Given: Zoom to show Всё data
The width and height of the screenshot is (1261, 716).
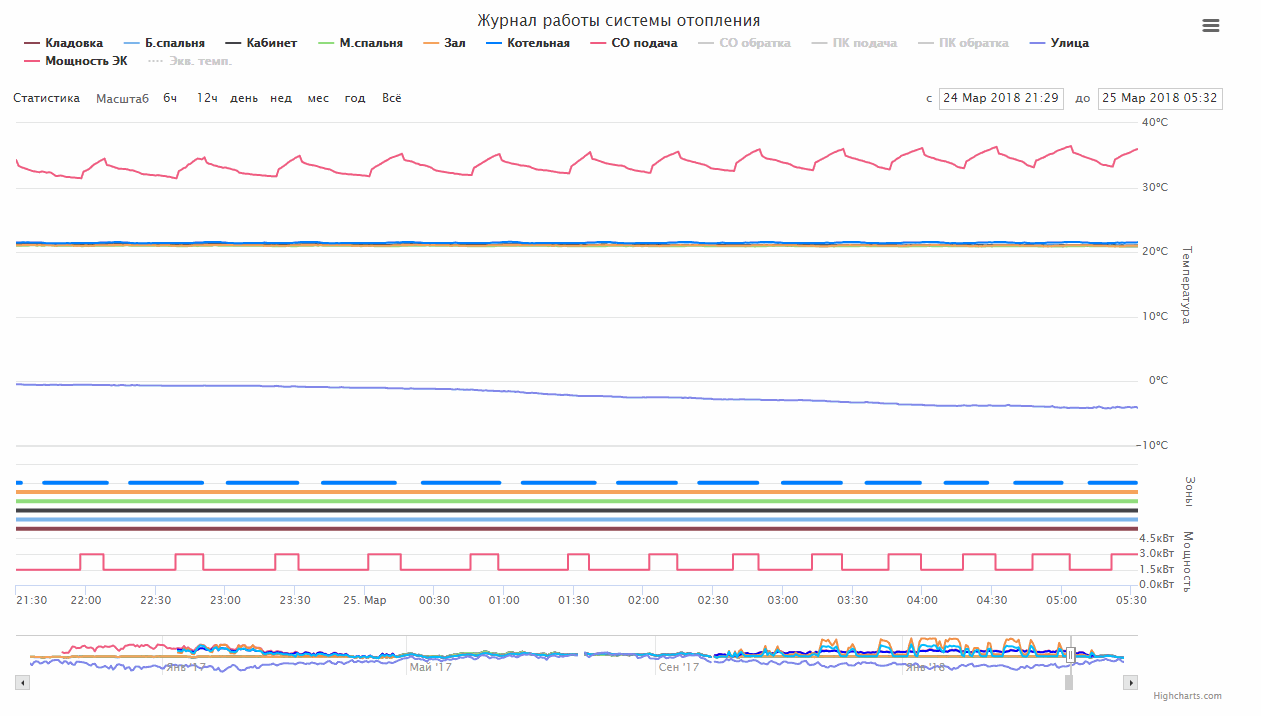Looking at the screenshot, I should pyautogui.click(x=392, y=98).
